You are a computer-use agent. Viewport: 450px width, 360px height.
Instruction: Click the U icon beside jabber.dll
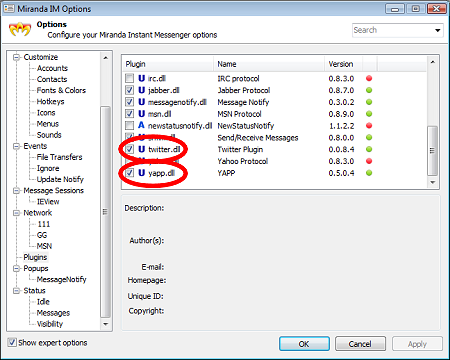142,90
